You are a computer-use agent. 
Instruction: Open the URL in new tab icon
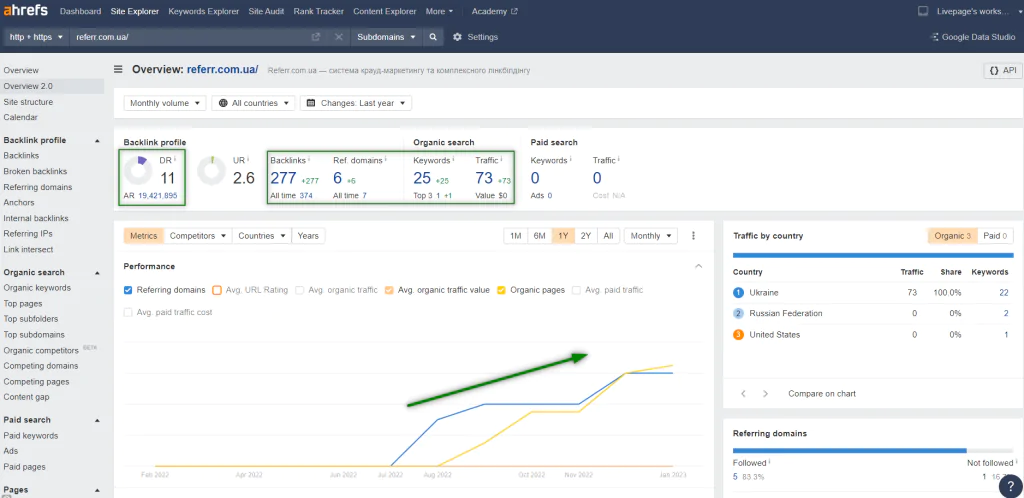[x=316, y=37]
